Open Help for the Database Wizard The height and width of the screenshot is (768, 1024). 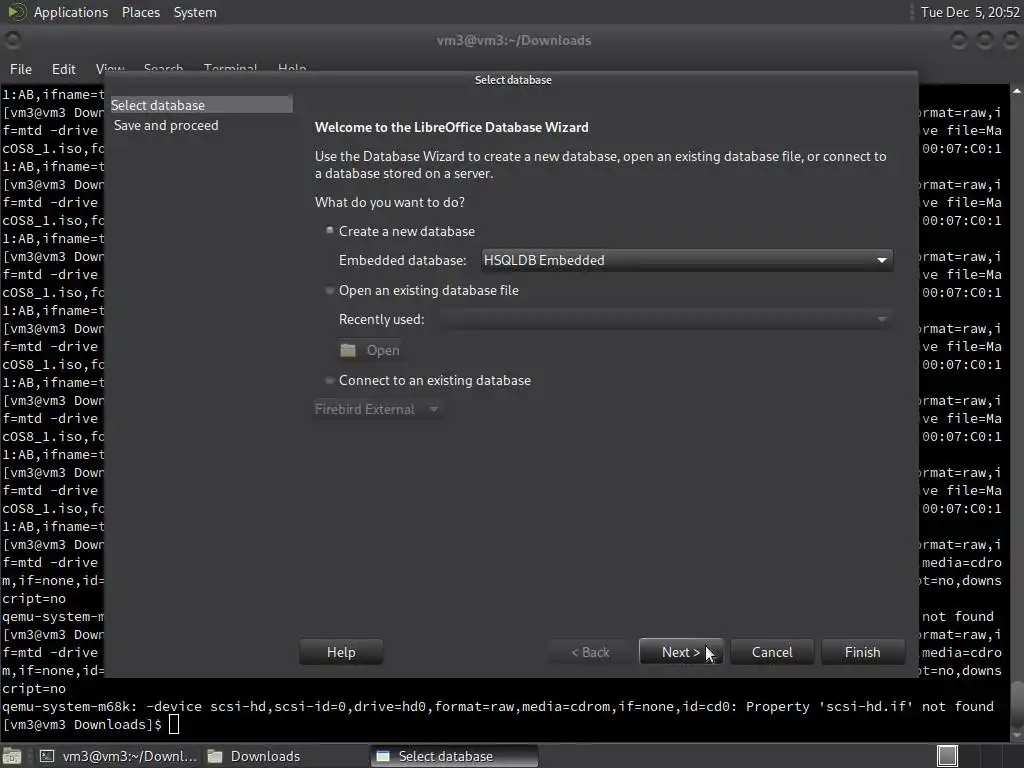tap(341, 652)
